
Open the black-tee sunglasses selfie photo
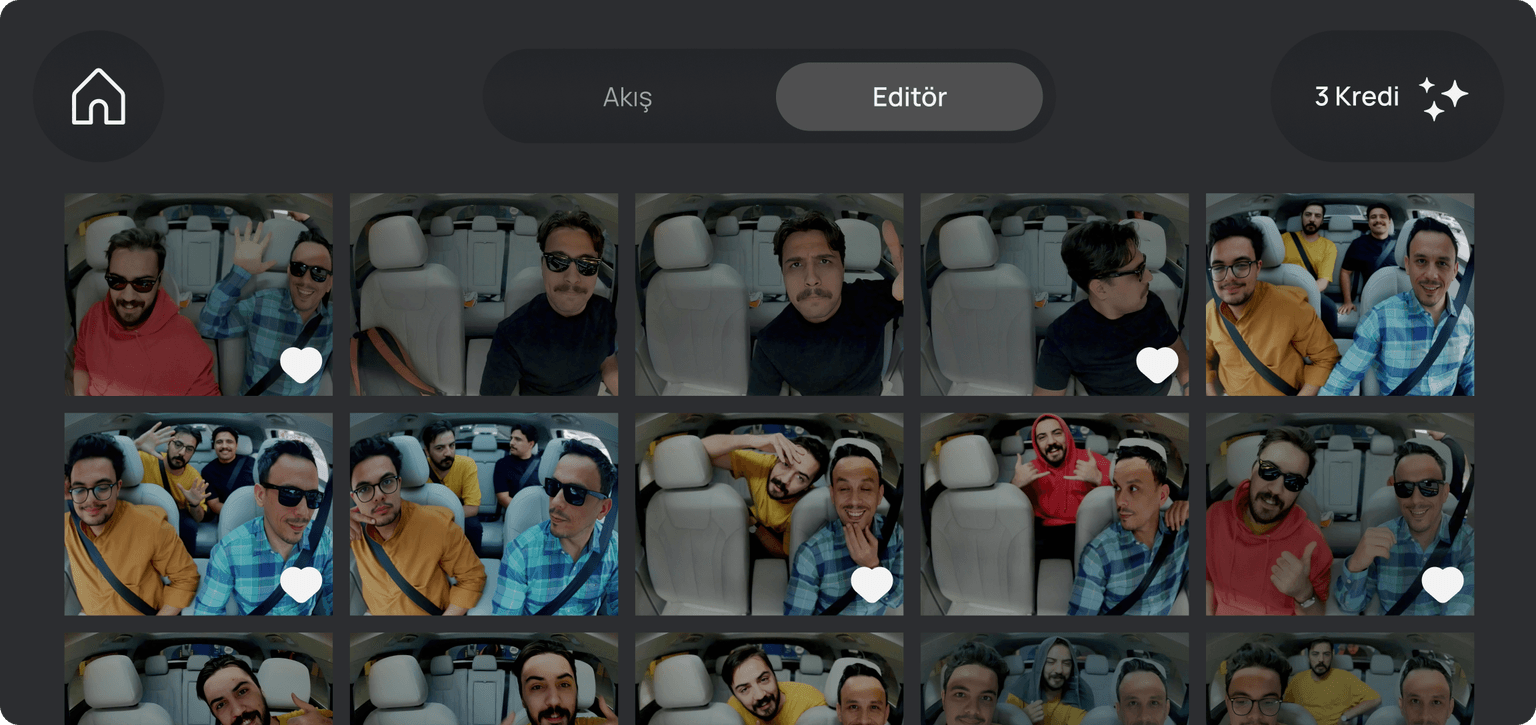[483, 295]
